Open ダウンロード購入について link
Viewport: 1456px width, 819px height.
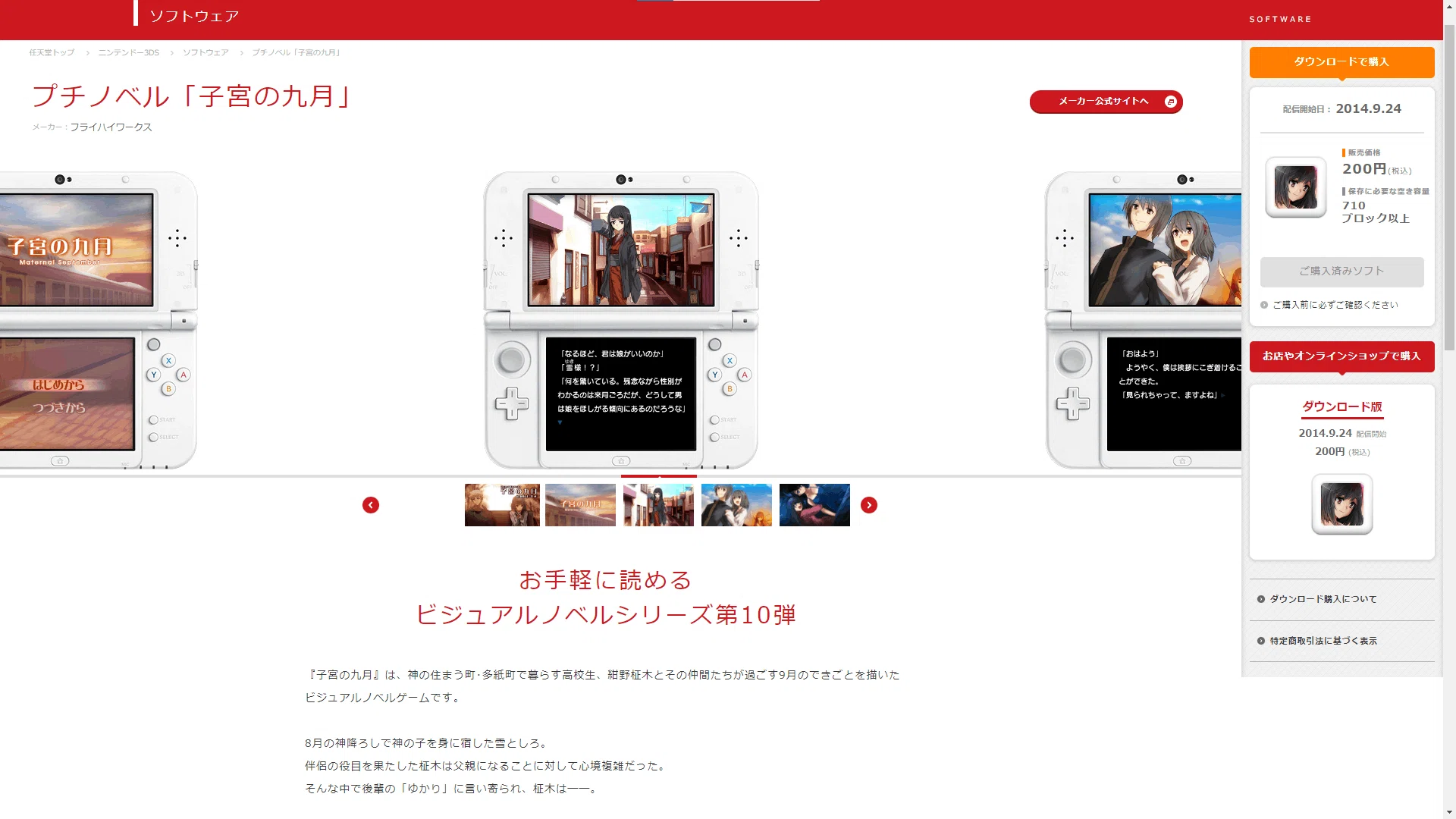(x=1323, y=599)
